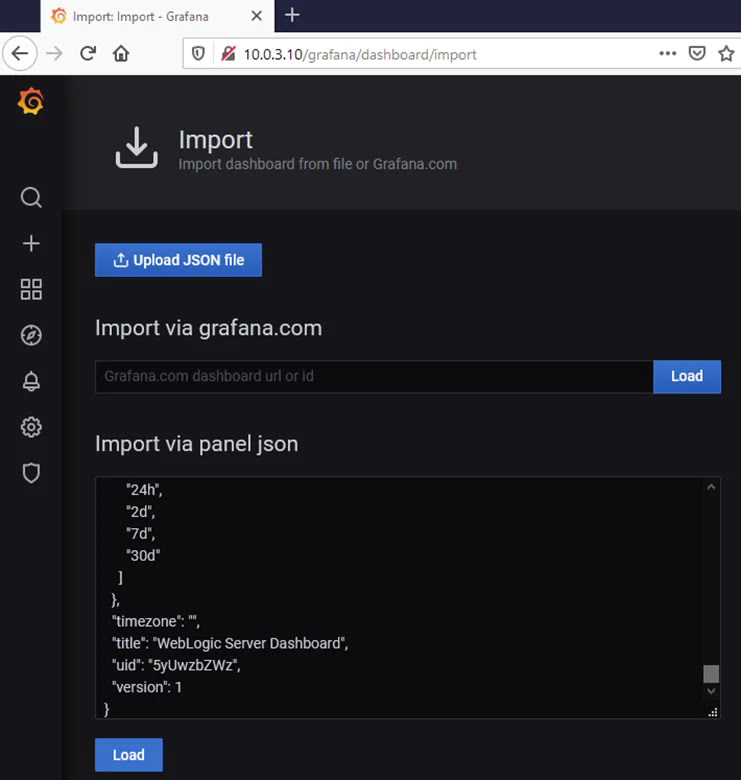Click the Load button below the panel json
741x780 pixels.
point(129,755)
